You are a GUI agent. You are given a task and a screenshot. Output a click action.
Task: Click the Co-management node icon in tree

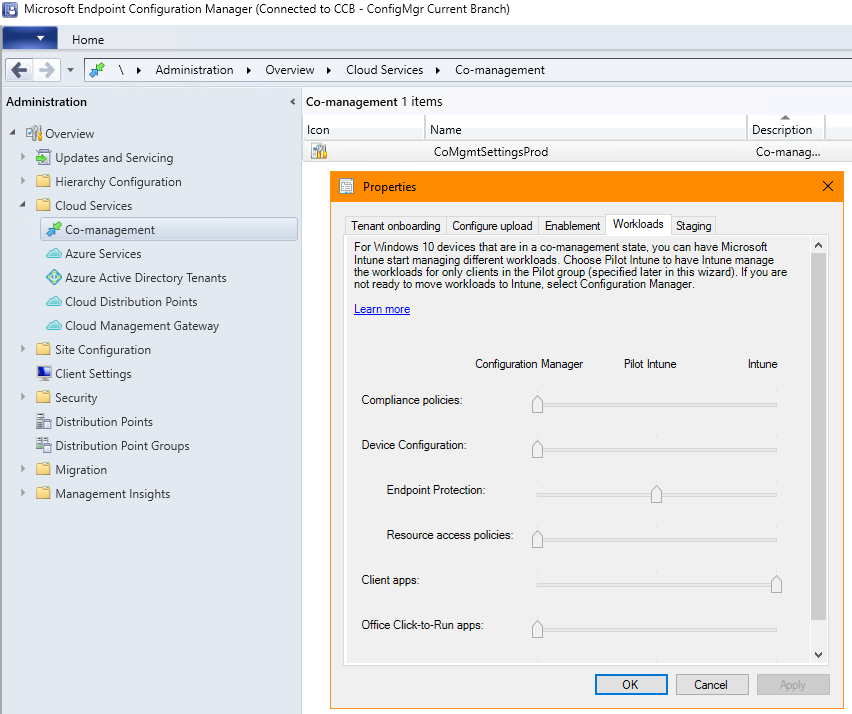coord(54,230)
